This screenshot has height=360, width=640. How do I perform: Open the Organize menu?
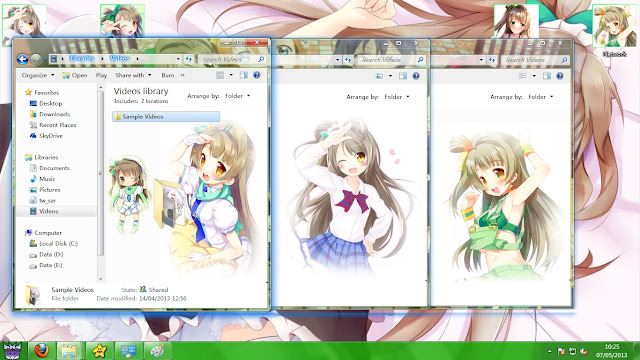38,75
